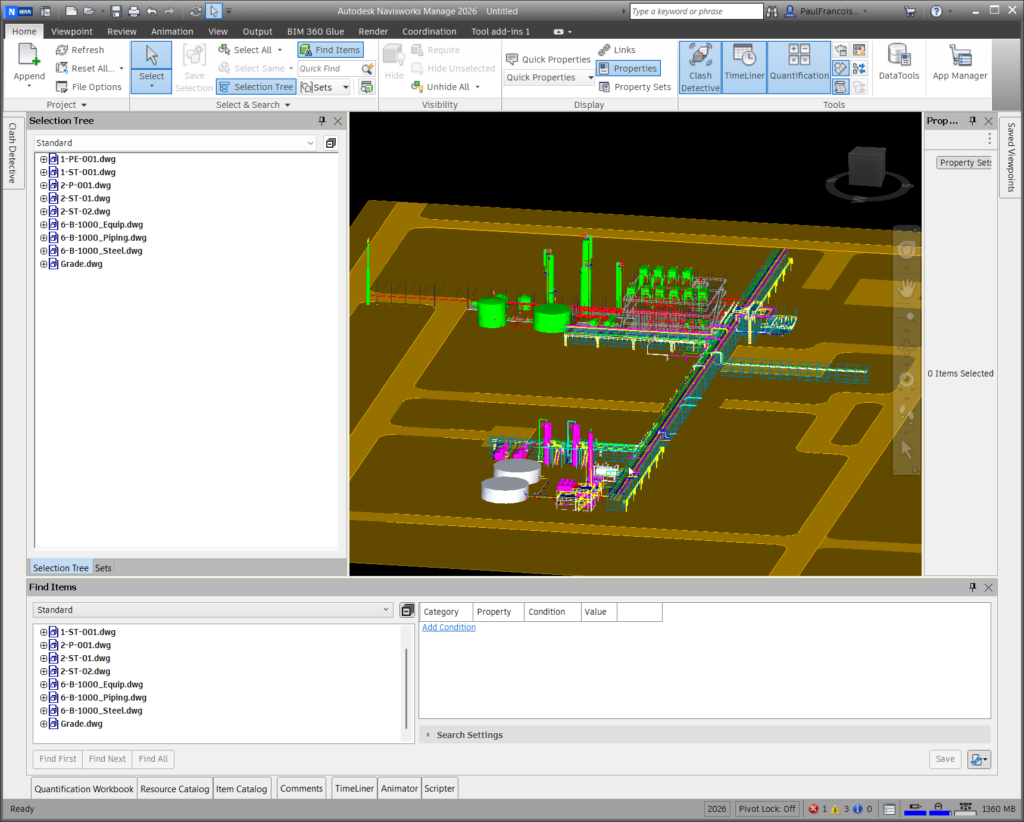Image resolution: width=1024 pixels, height=822 pixels.
Task: Click the keyword search field in title bar
Action: [696, 11]
